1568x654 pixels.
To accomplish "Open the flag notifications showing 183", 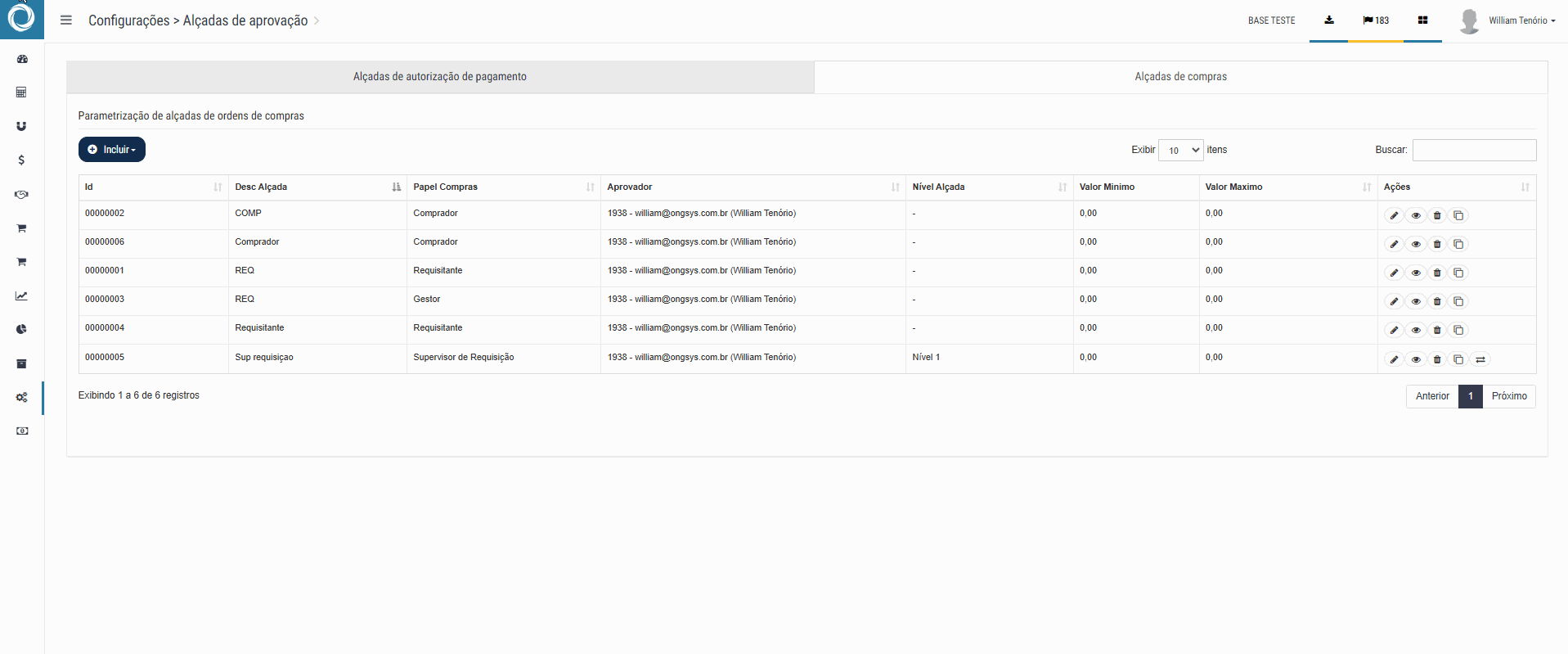I will point(1376,20).
